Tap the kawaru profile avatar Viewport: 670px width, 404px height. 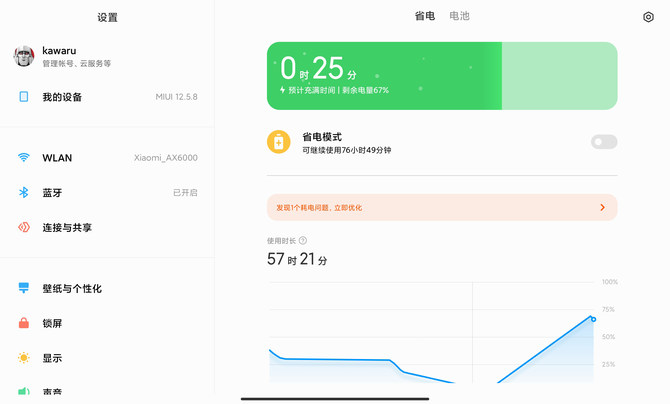point(24,56)
